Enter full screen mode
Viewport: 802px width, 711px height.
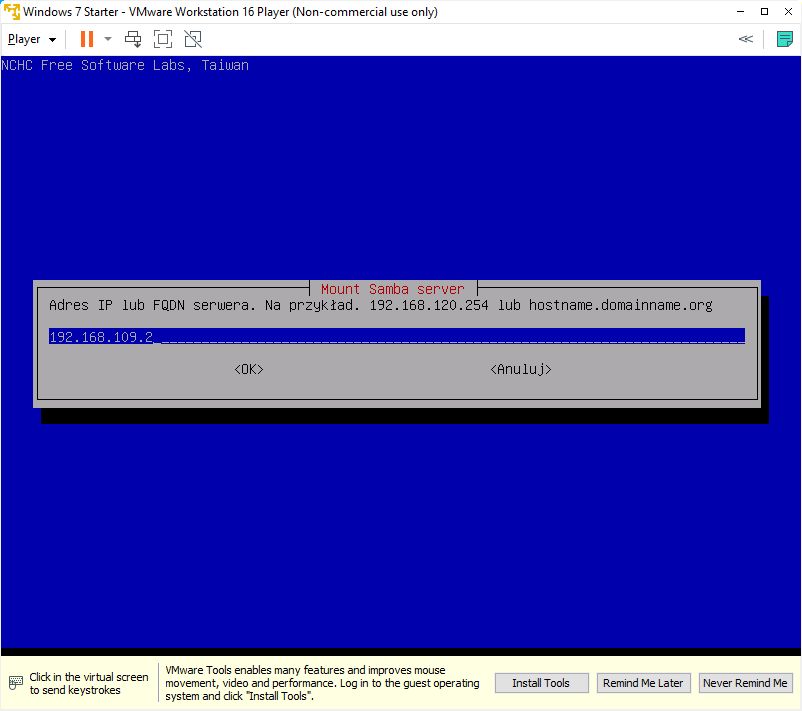tap(163, 39)
